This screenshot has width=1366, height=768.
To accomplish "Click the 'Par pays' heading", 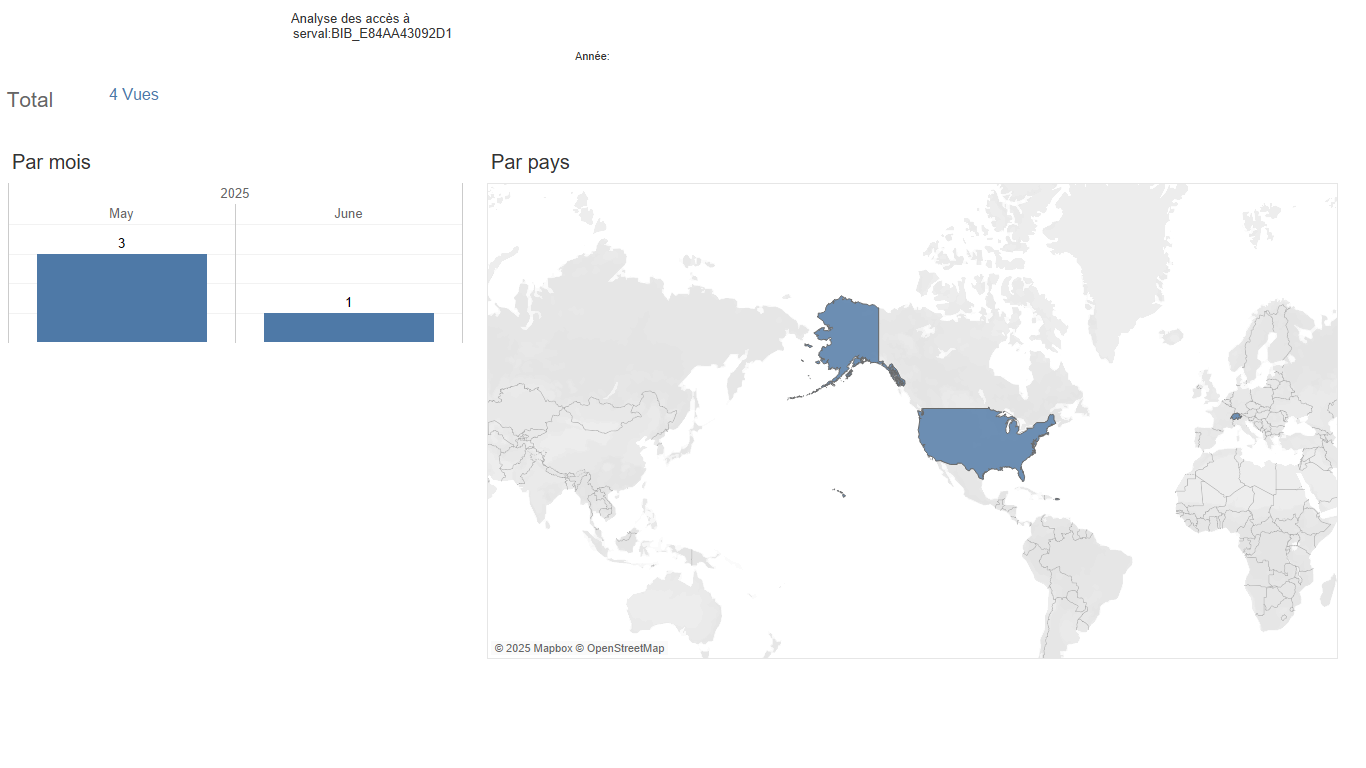I will click(x=530, y=162).
